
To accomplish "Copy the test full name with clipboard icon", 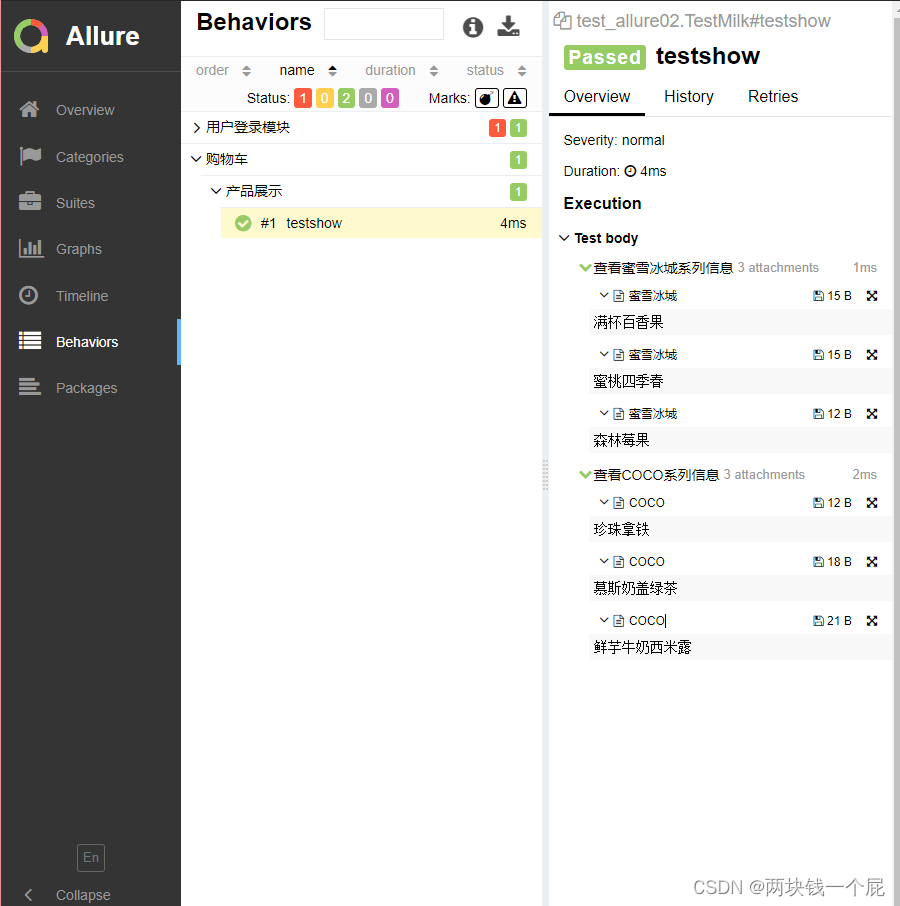I will click(x=562, y=21).
